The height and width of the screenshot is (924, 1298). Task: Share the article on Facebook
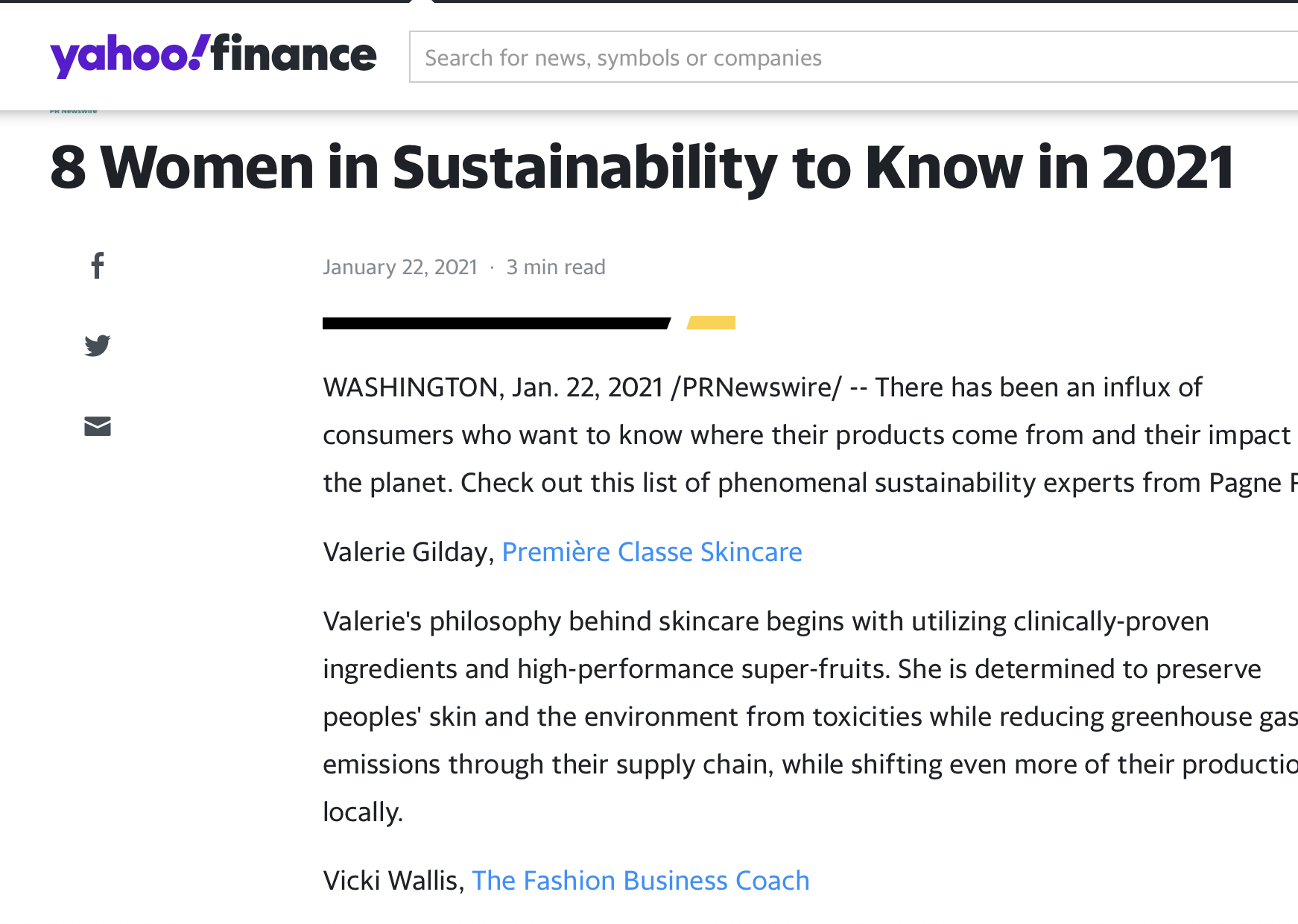98,265
